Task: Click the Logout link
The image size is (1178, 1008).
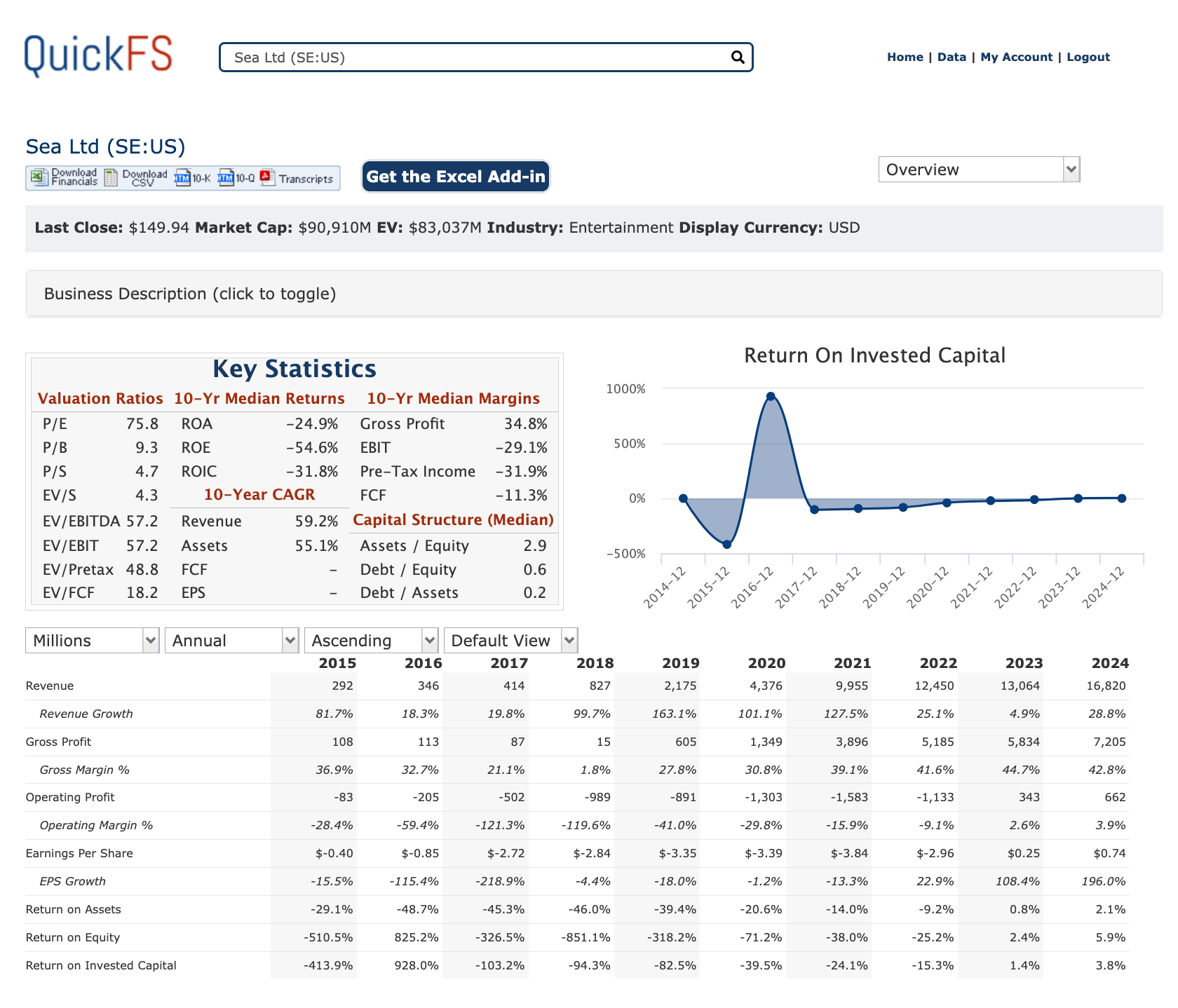Action: click(x=1088, y=57)
